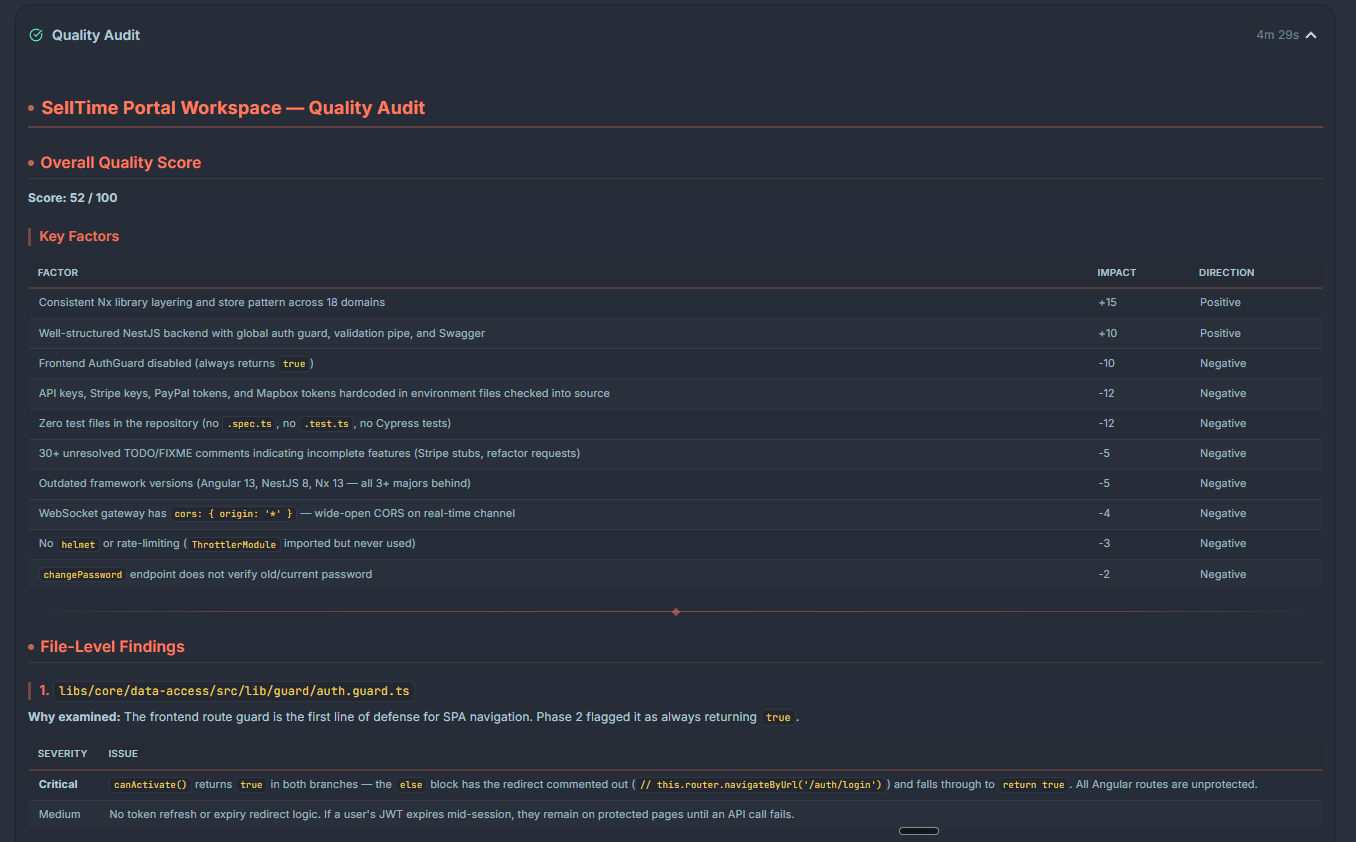Image resolution: width=1356 pixels, height=842 pixels.
Task: Select the "Score: 52 / 100" line
Action: pyautogui.click(x=73, y=198)
